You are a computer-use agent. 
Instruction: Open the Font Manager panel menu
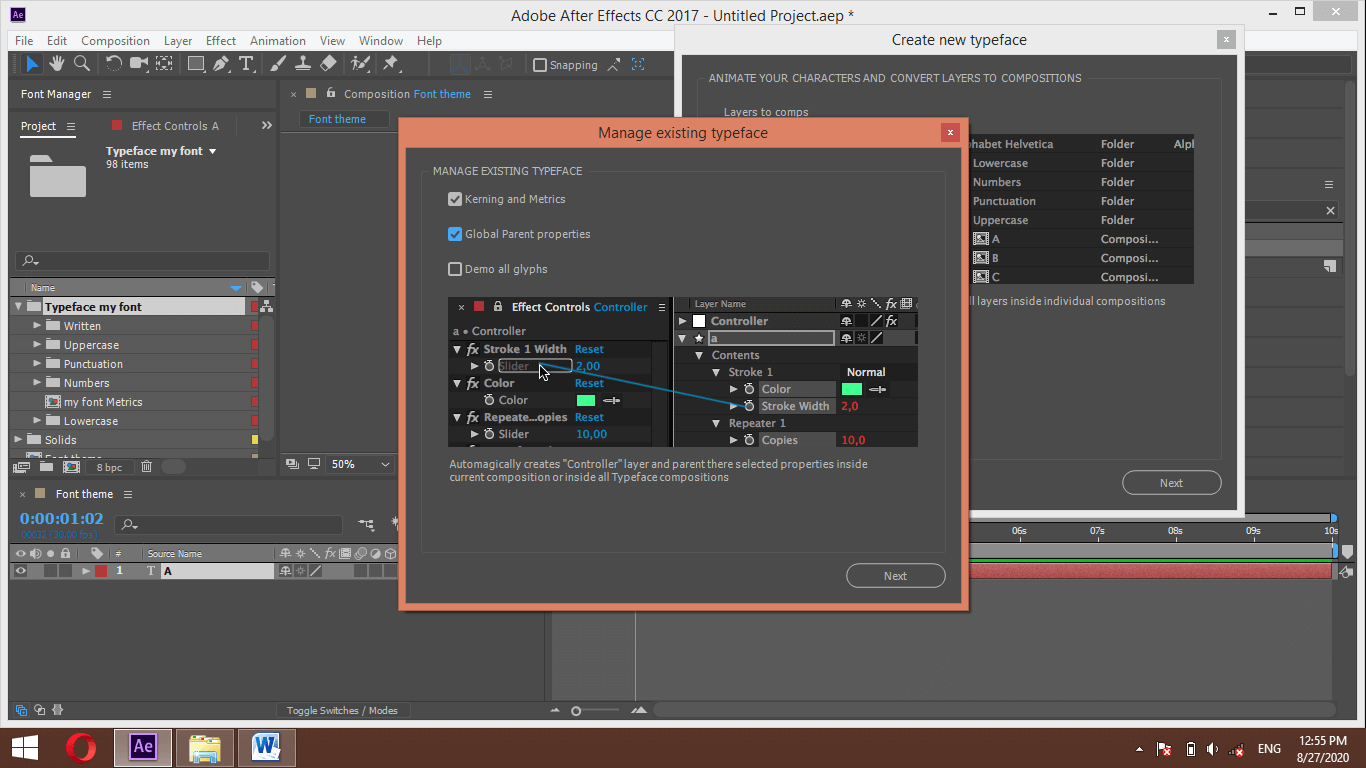click(107, 94)
